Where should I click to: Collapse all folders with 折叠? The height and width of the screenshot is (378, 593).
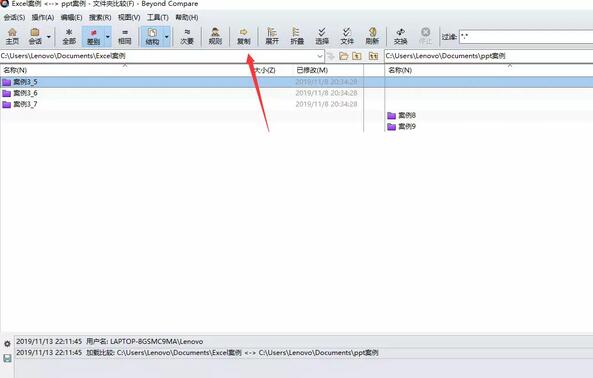[x=297, y=36]
